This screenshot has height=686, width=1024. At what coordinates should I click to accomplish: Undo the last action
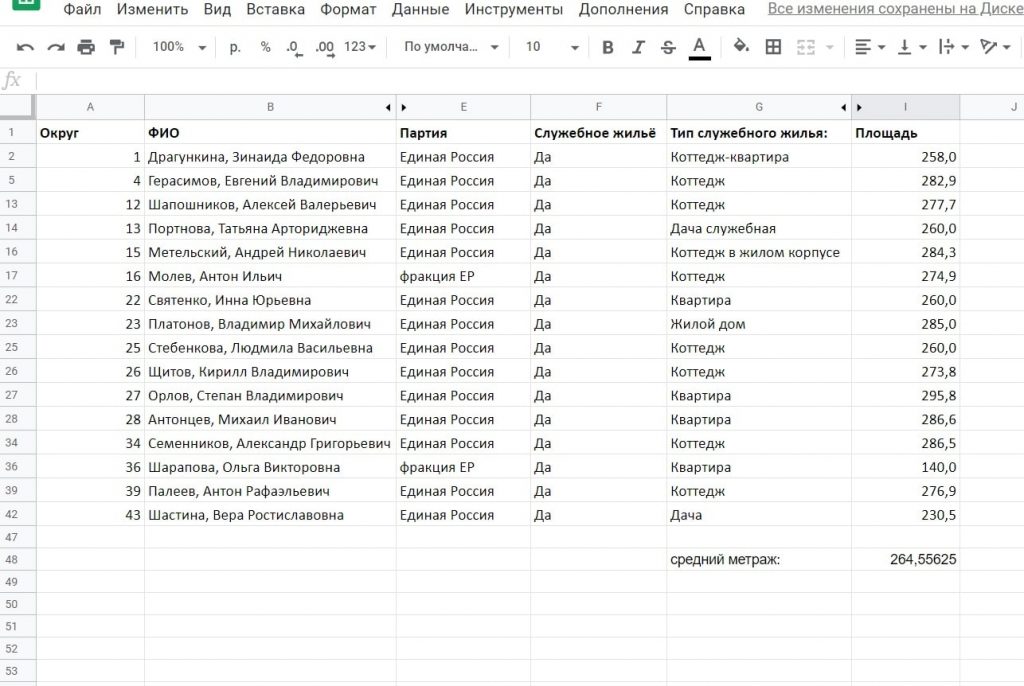tap(25, 47)
